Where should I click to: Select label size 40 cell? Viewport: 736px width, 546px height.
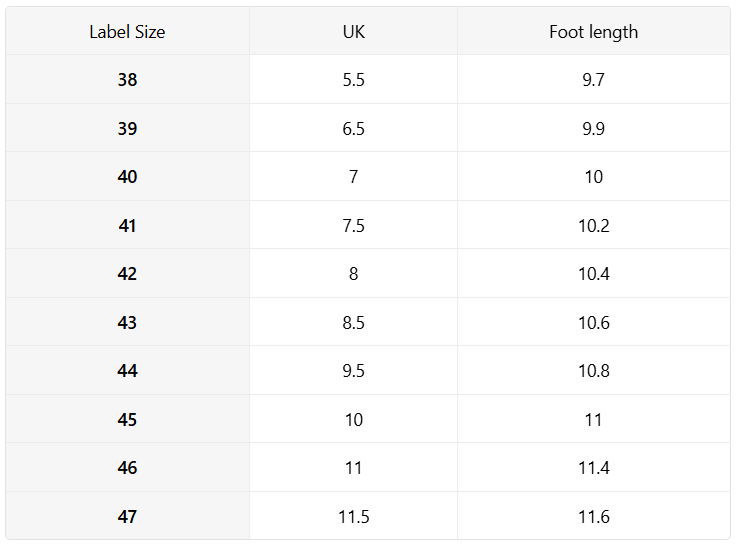point(127,177)
